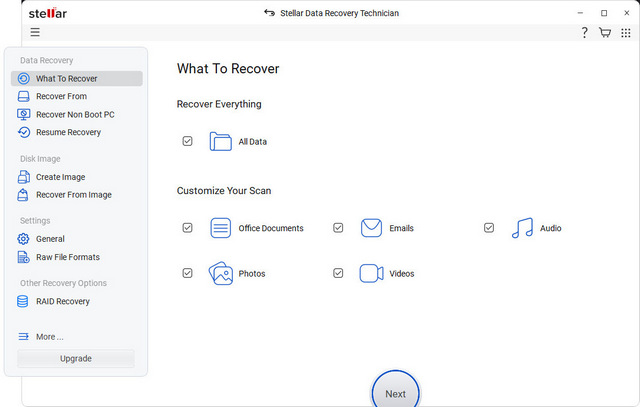Click the Videos camera icon
Viewport: 640px width, 407px height.
coord(371,273)
